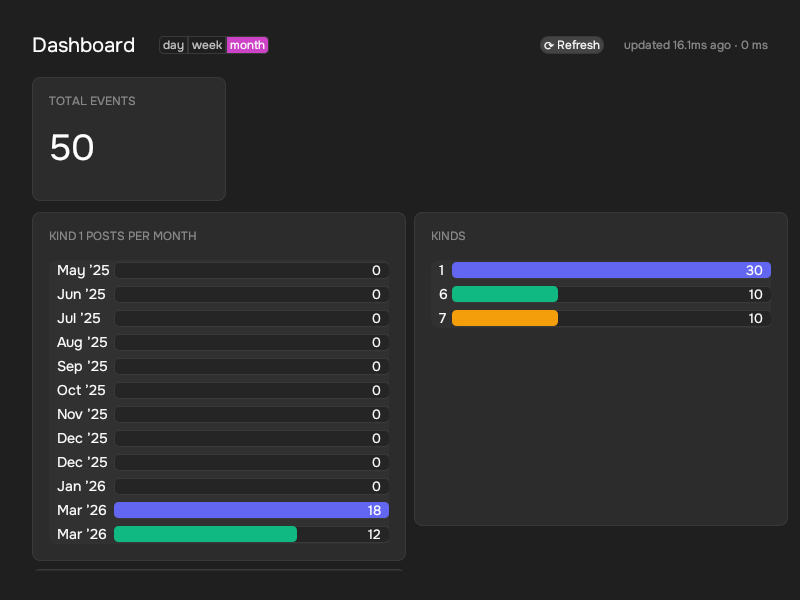Viewport: 800px width, 600px height.
Task: Click the Dashboard heading
Action: (83, 45)
